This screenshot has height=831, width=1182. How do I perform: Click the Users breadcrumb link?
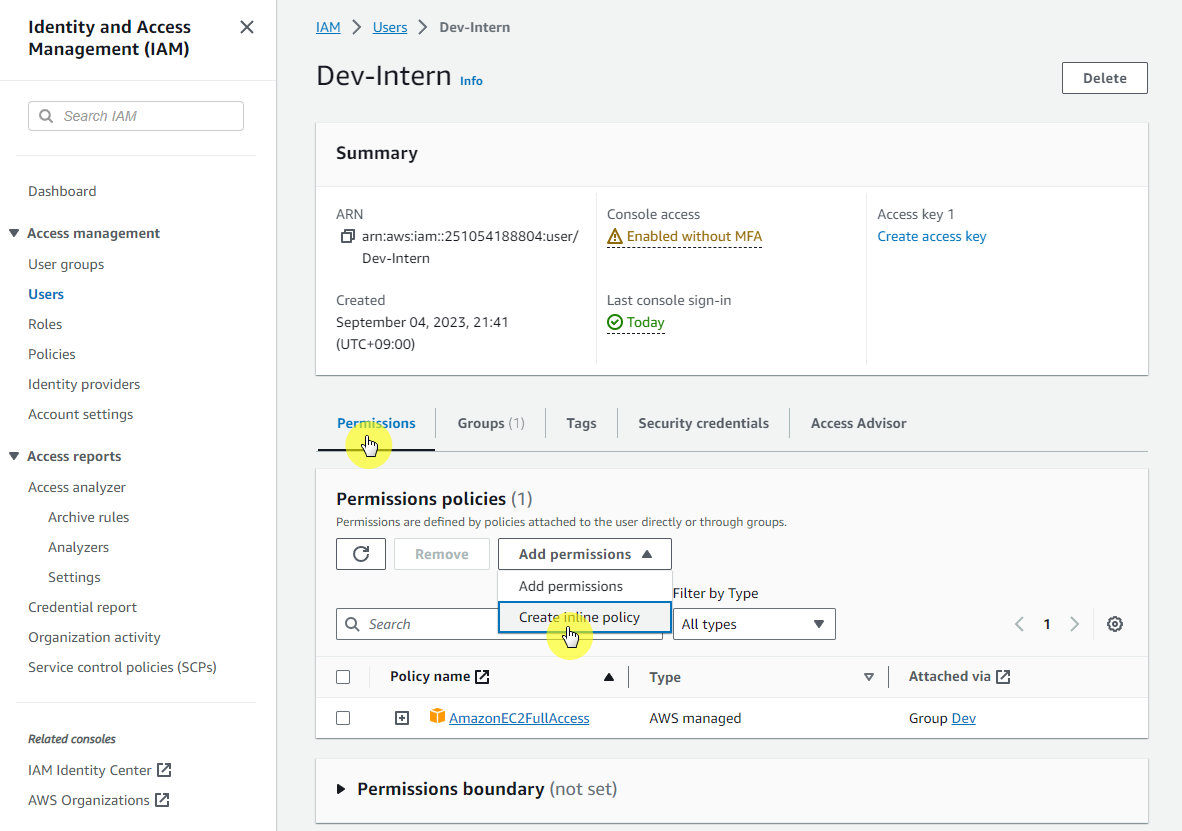coord(390,27)
